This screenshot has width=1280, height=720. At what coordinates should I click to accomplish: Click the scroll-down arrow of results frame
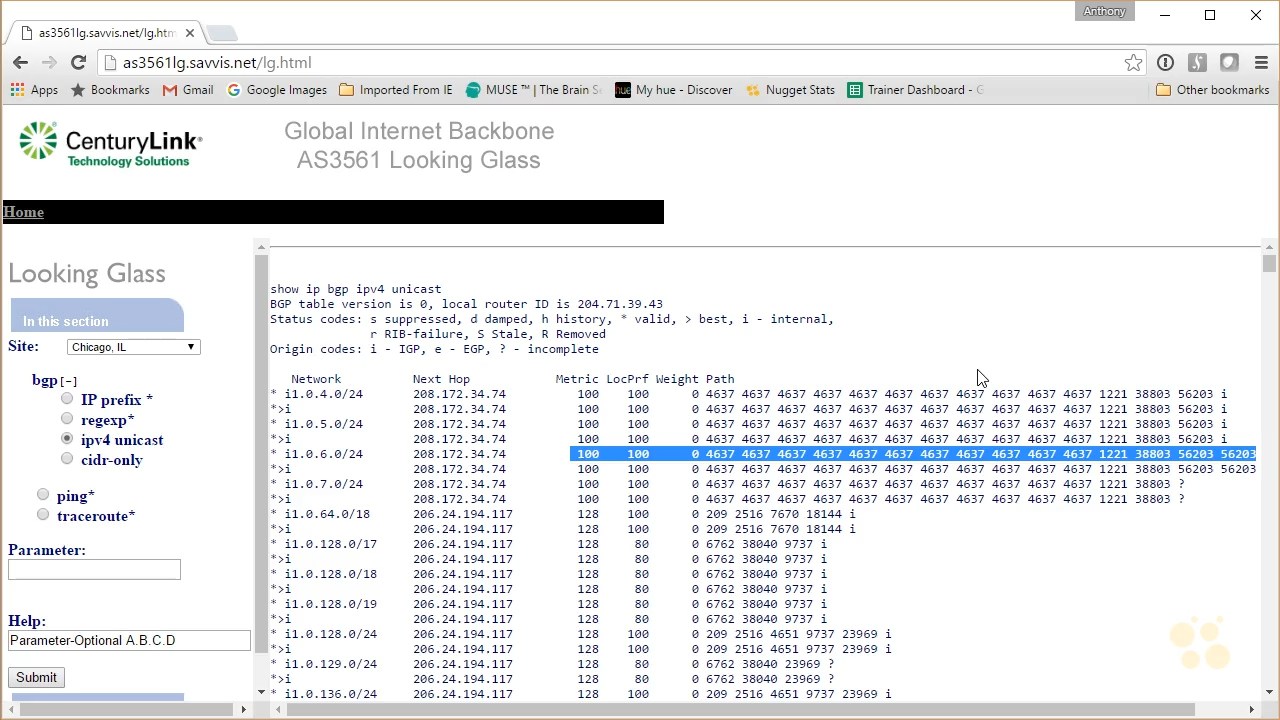pos(1269,691)
